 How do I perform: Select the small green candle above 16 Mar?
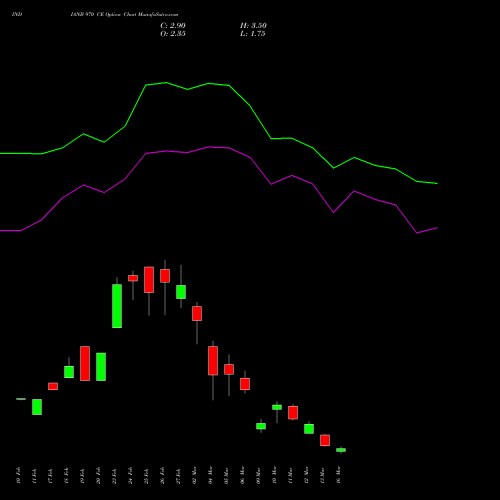click(x=341, y=450)
